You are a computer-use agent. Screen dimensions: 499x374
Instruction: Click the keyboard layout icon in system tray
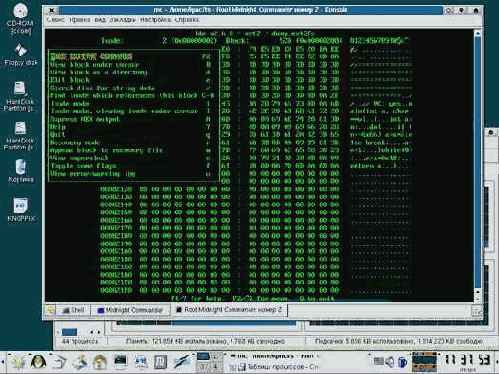coord(378,361)
